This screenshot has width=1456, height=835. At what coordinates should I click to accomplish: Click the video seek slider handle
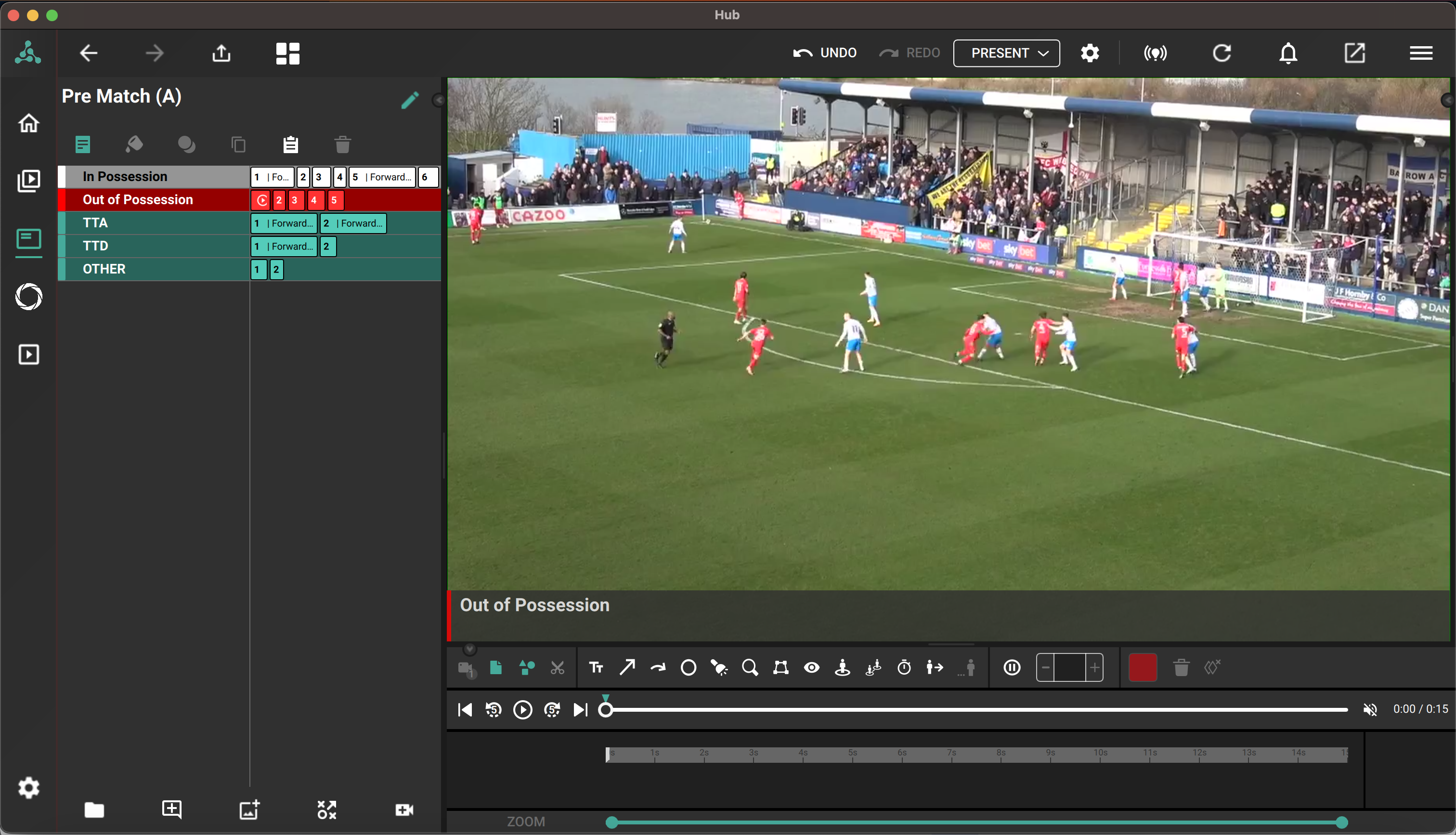pyautogui.click(x=605, y=710)
